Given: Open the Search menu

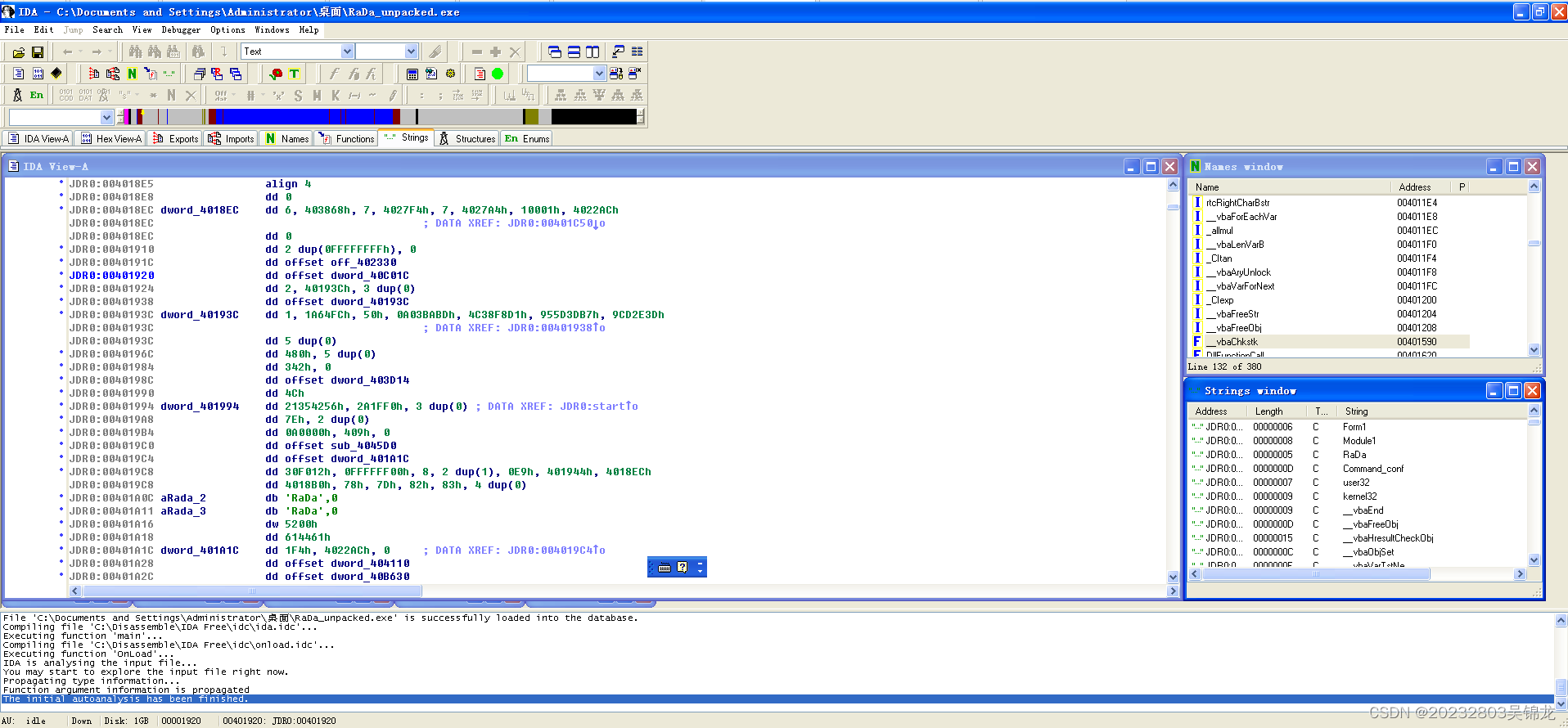Looking at the screenshot, I should pyautogui.click(x=107, y=29).
